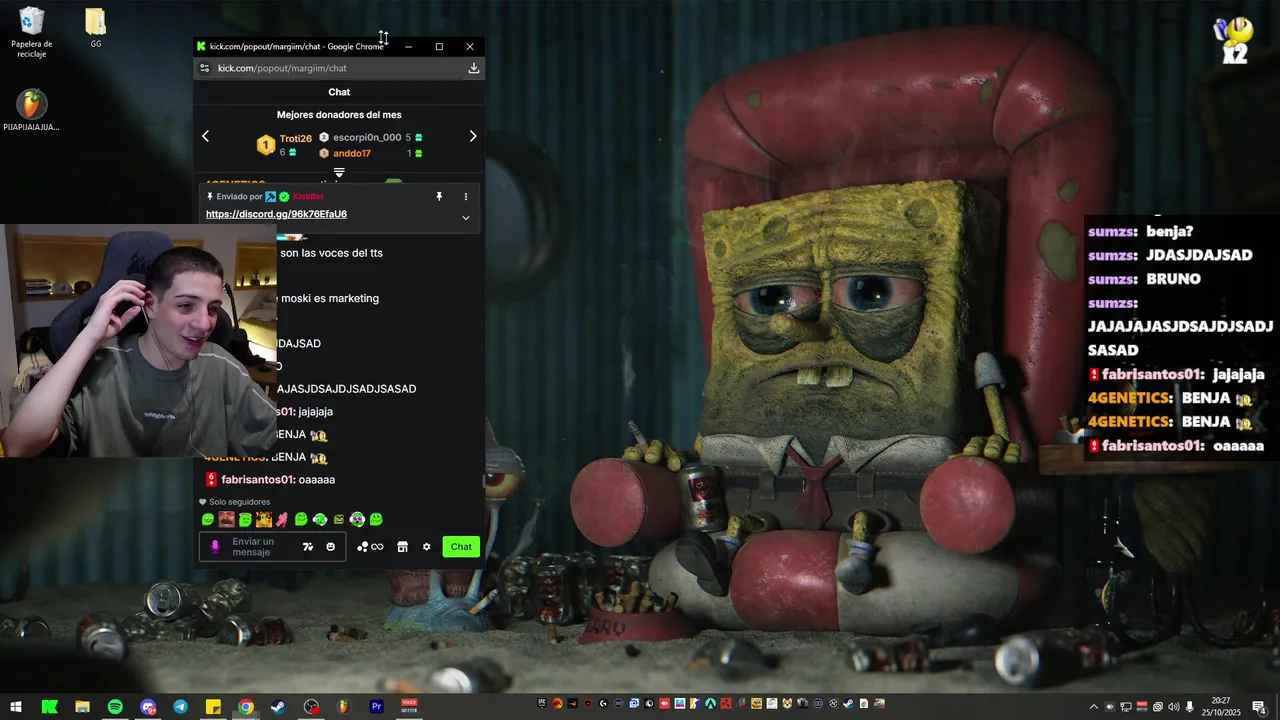Open the Windows Start menu

[x=16, y=707]
